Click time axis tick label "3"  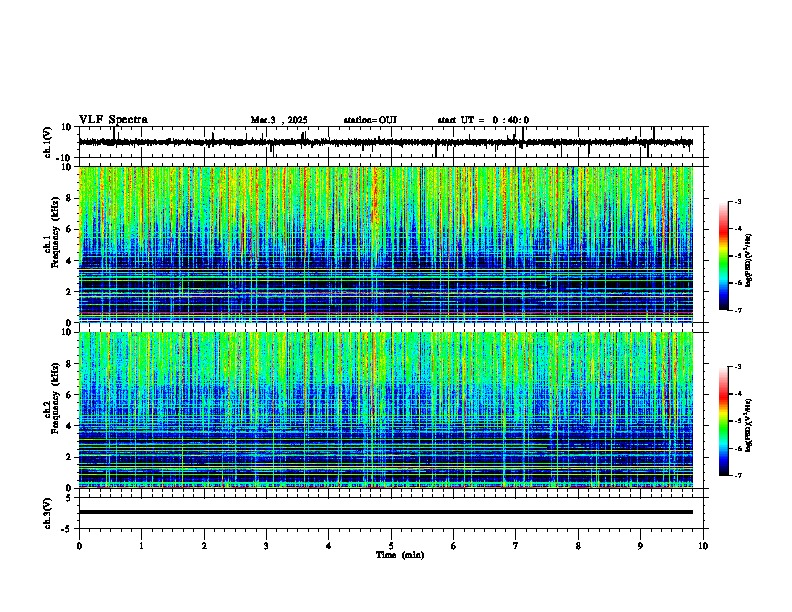point(266,546)
